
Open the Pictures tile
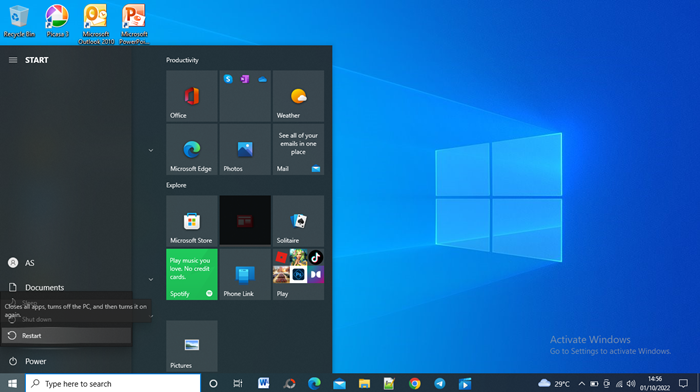[192, 346]
